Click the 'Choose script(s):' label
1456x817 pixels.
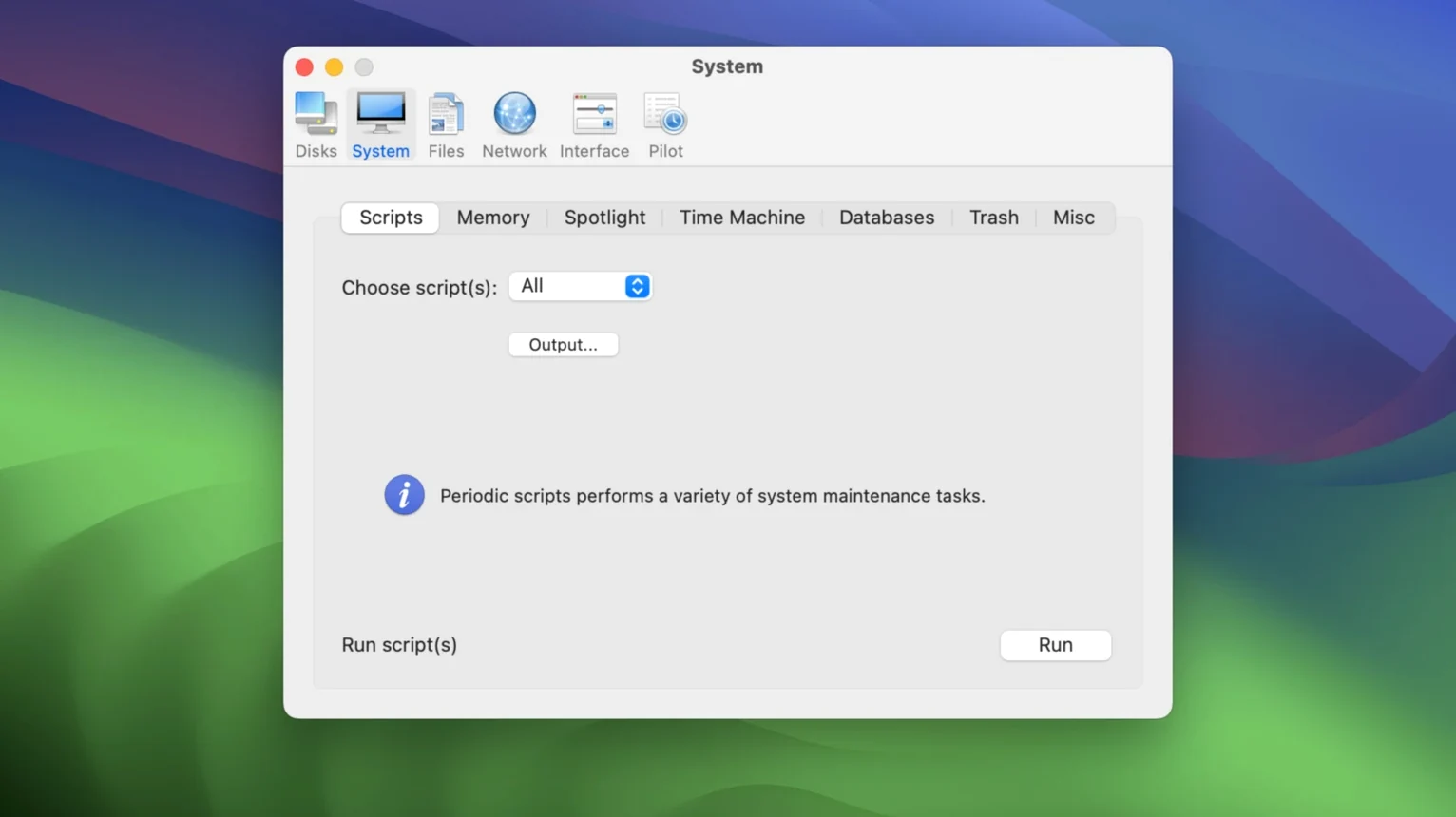pos(419,288)
